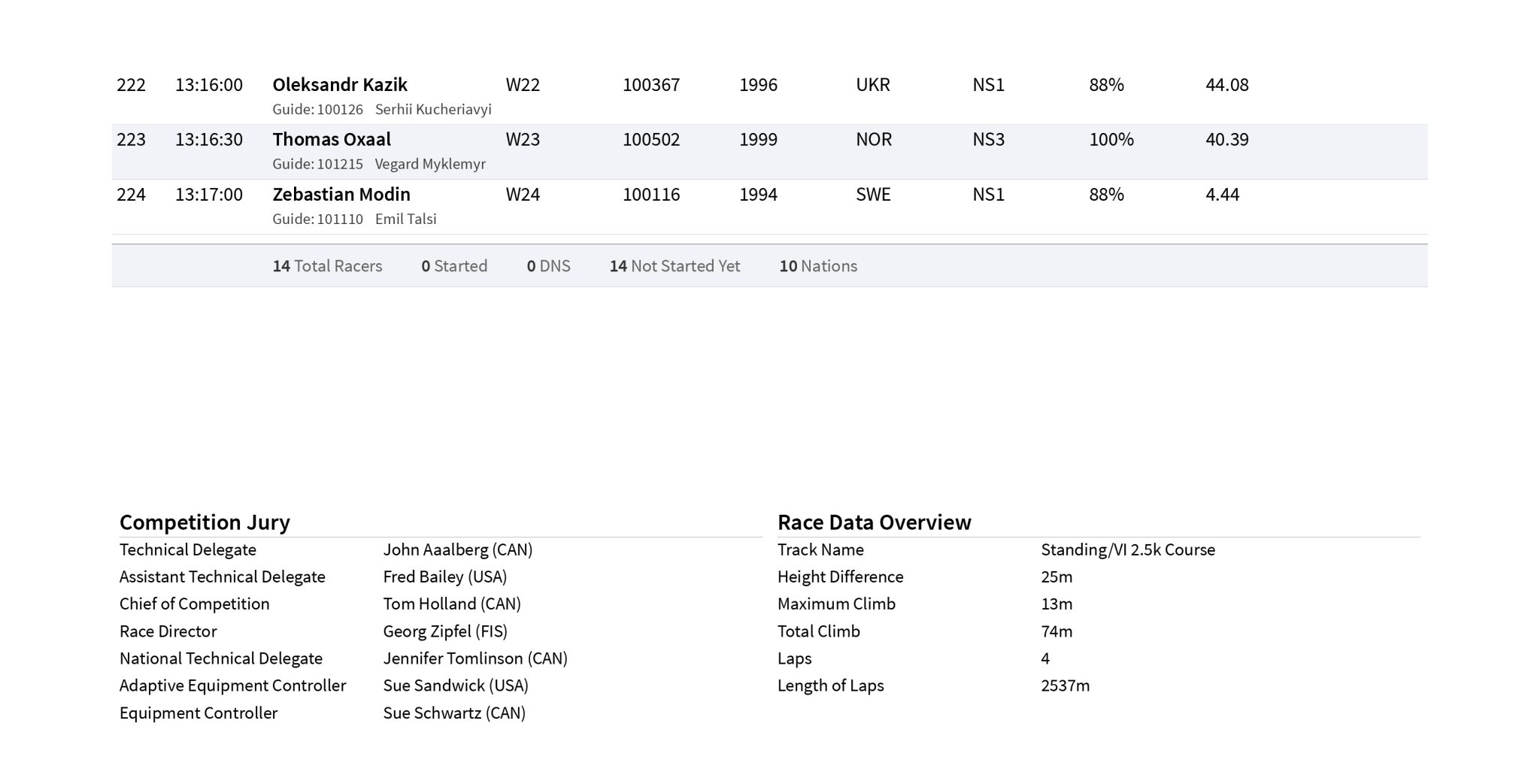The image size is (1540, 784).
Task: Click guide name Emil Talsi
Action: (405, 219)
